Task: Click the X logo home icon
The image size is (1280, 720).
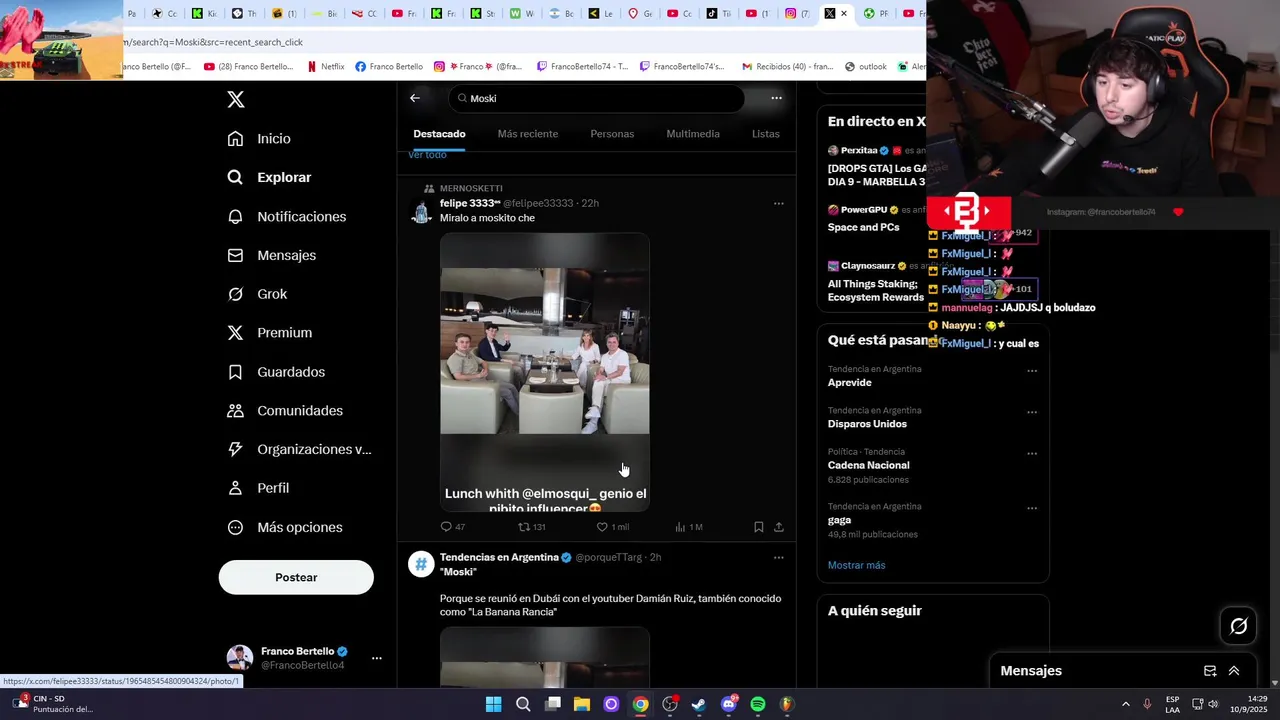Action: coord(236,99)
